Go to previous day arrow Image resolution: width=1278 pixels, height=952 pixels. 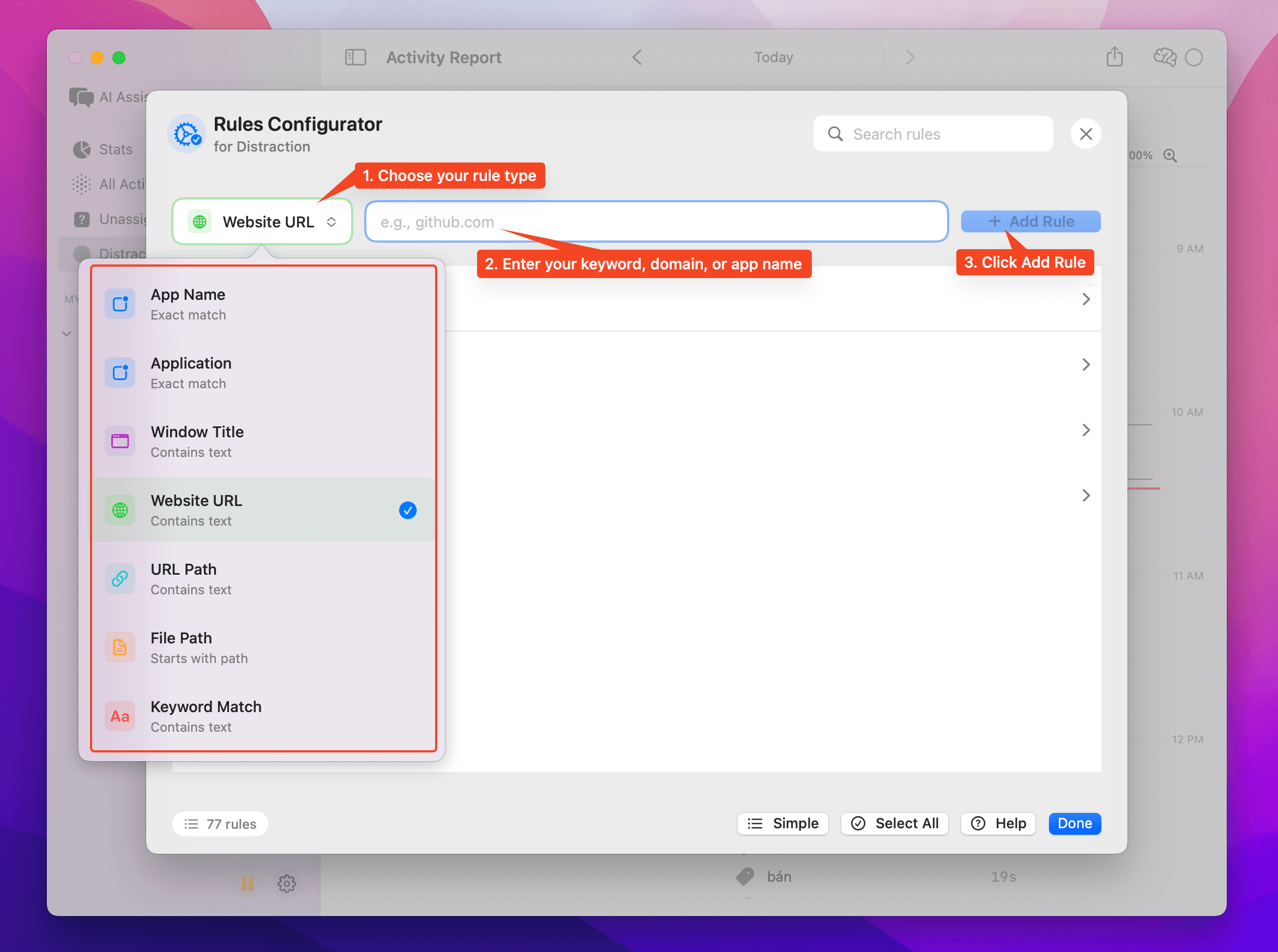[637, 57]
